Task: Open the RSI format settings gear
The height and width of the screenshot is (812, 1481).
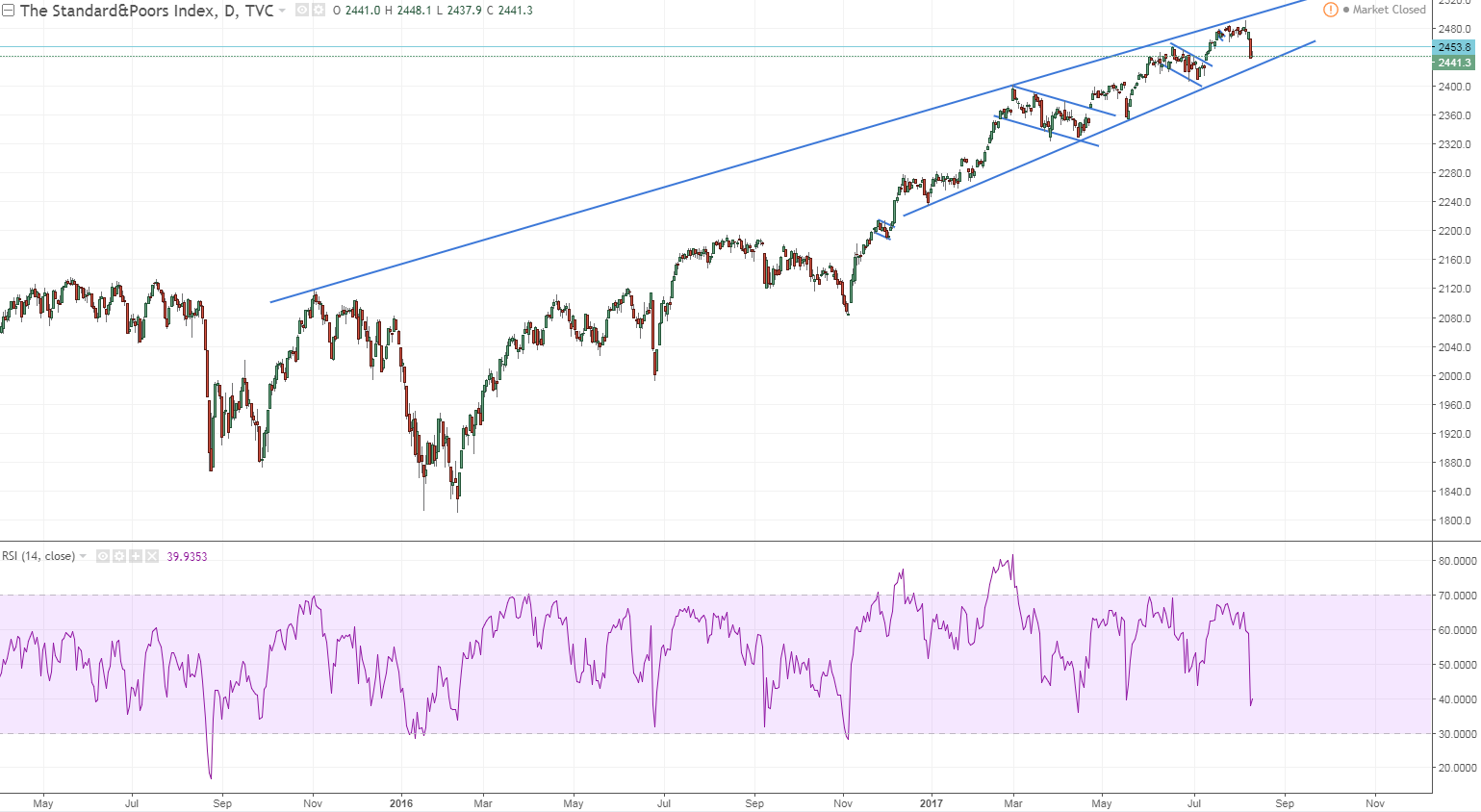Action: (x=119, y=556)
